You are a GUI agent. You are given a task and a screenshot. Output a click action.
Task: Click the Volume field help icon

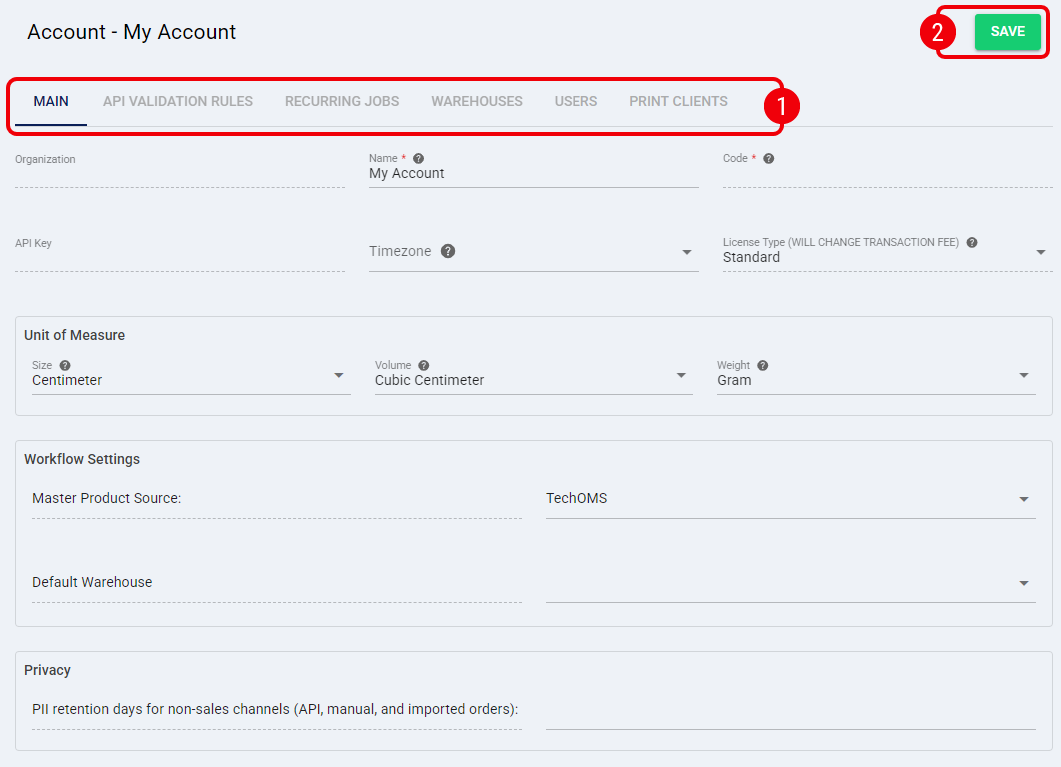[424, 365]
